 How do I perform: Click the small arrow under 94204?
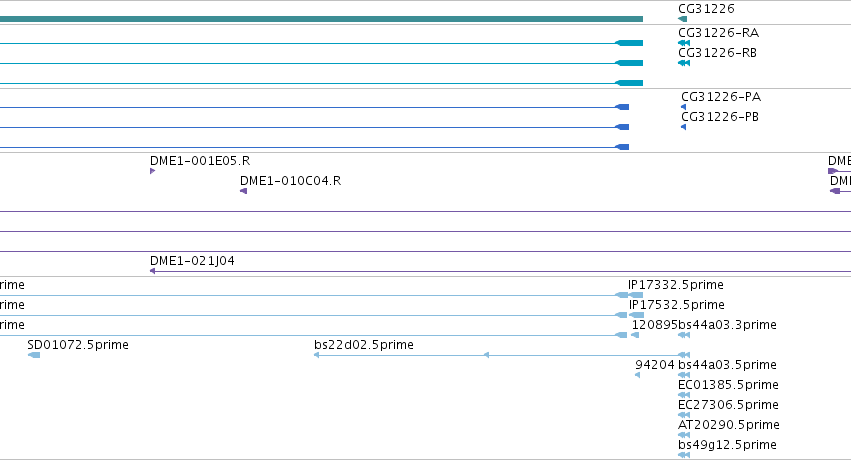(638, 375)
